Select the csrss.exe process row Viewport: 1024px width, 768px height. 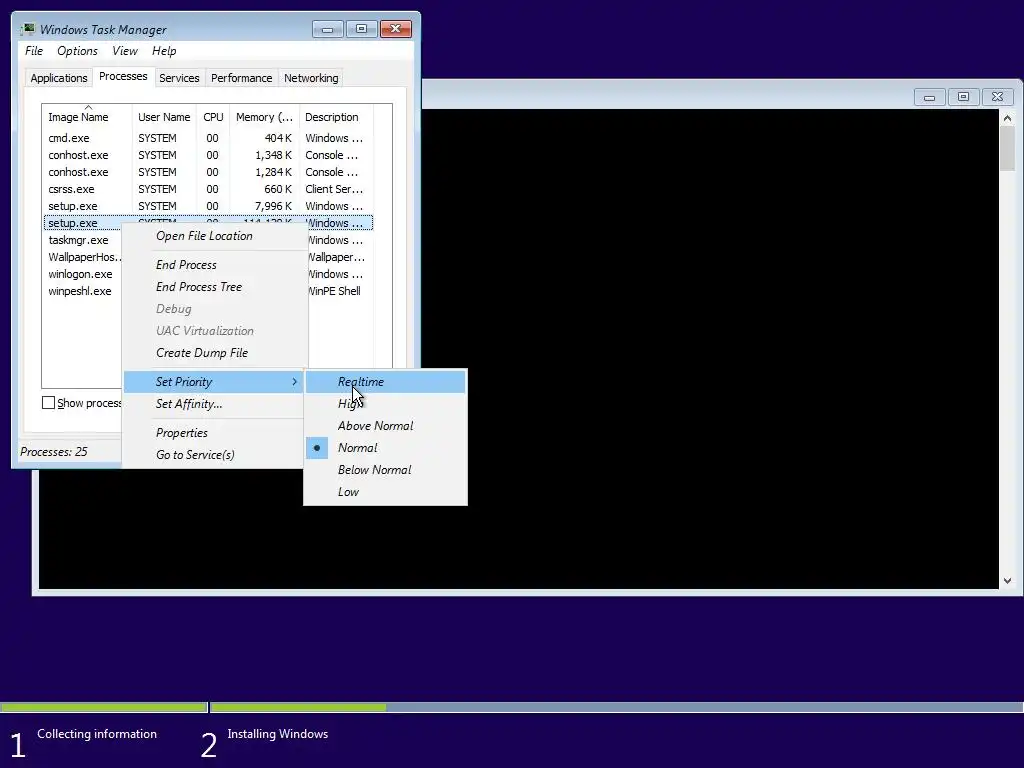(208, 189)
